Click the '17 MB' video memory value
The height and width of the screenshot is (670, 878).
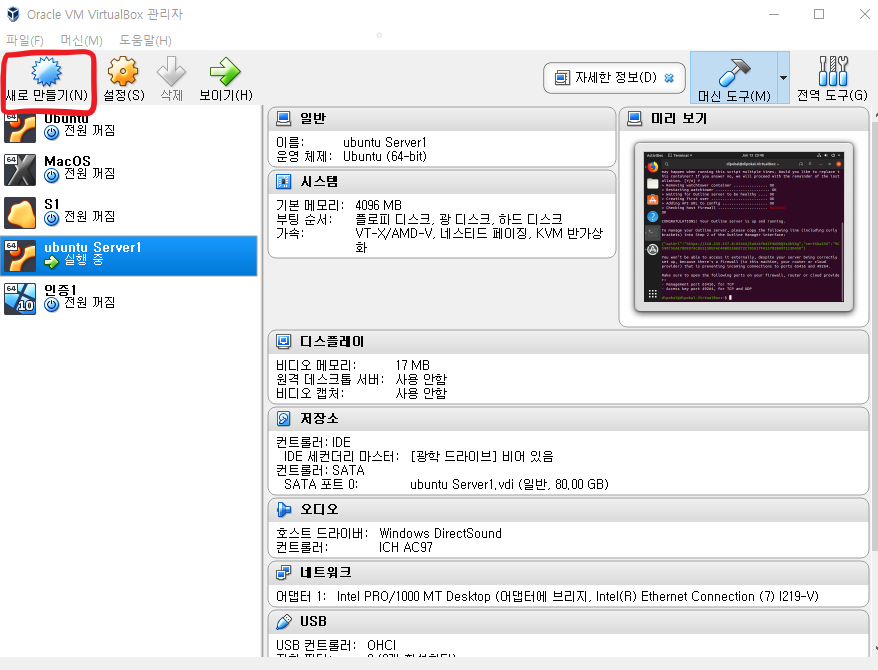coord(413,365)
